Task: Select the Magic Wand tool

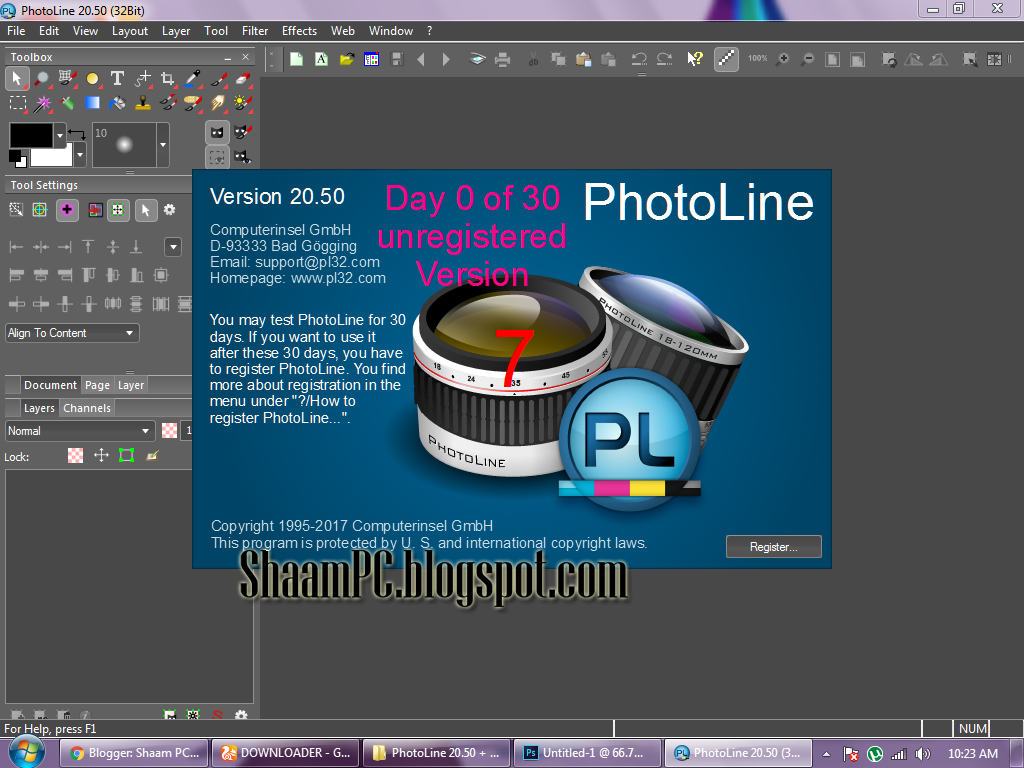Action: coord(42,103)
